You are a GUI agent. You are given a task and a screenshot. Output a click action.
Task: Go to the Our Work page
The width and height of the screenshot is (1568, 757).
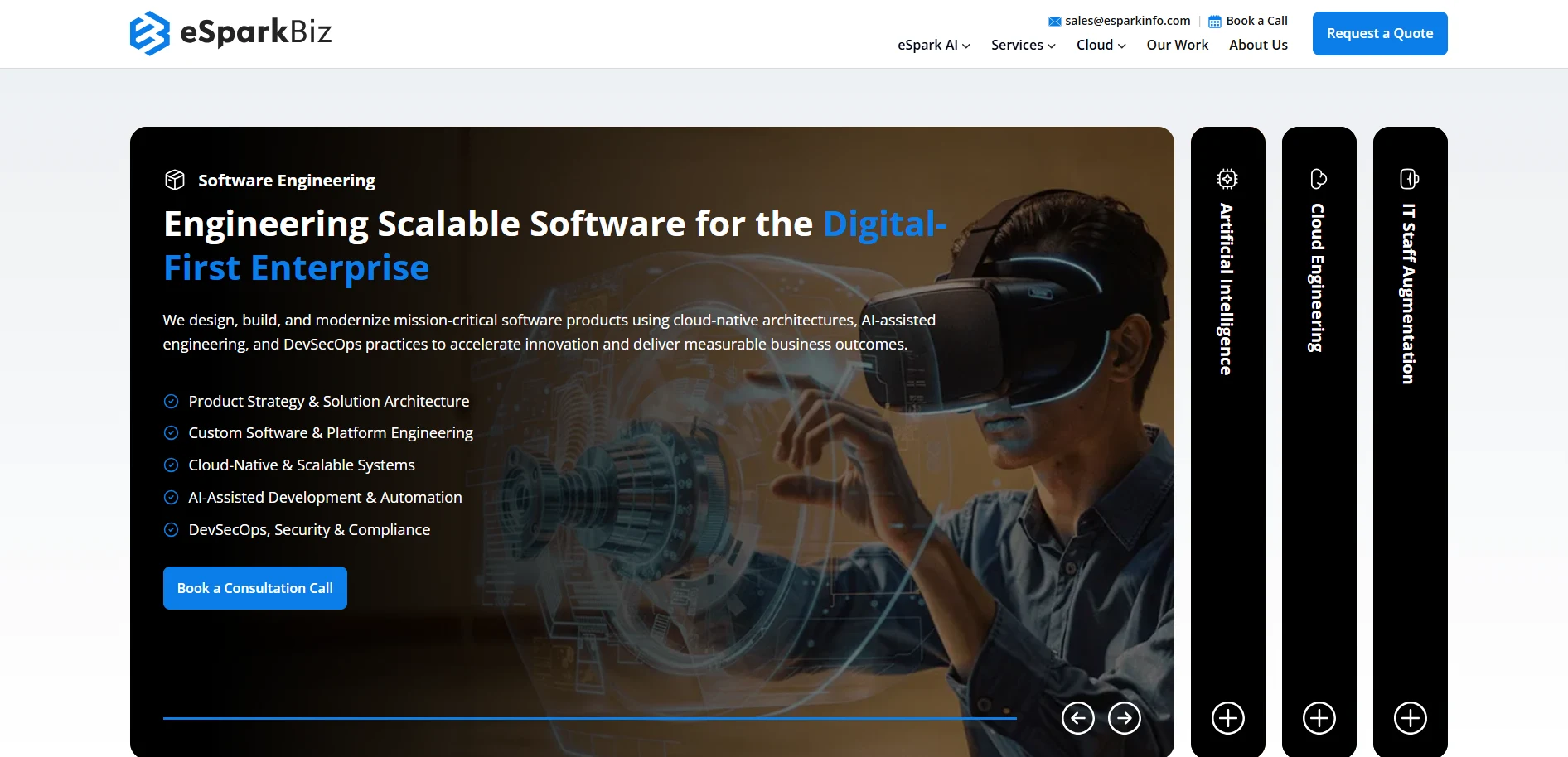pyautogui.click(x=1178, y=45)
